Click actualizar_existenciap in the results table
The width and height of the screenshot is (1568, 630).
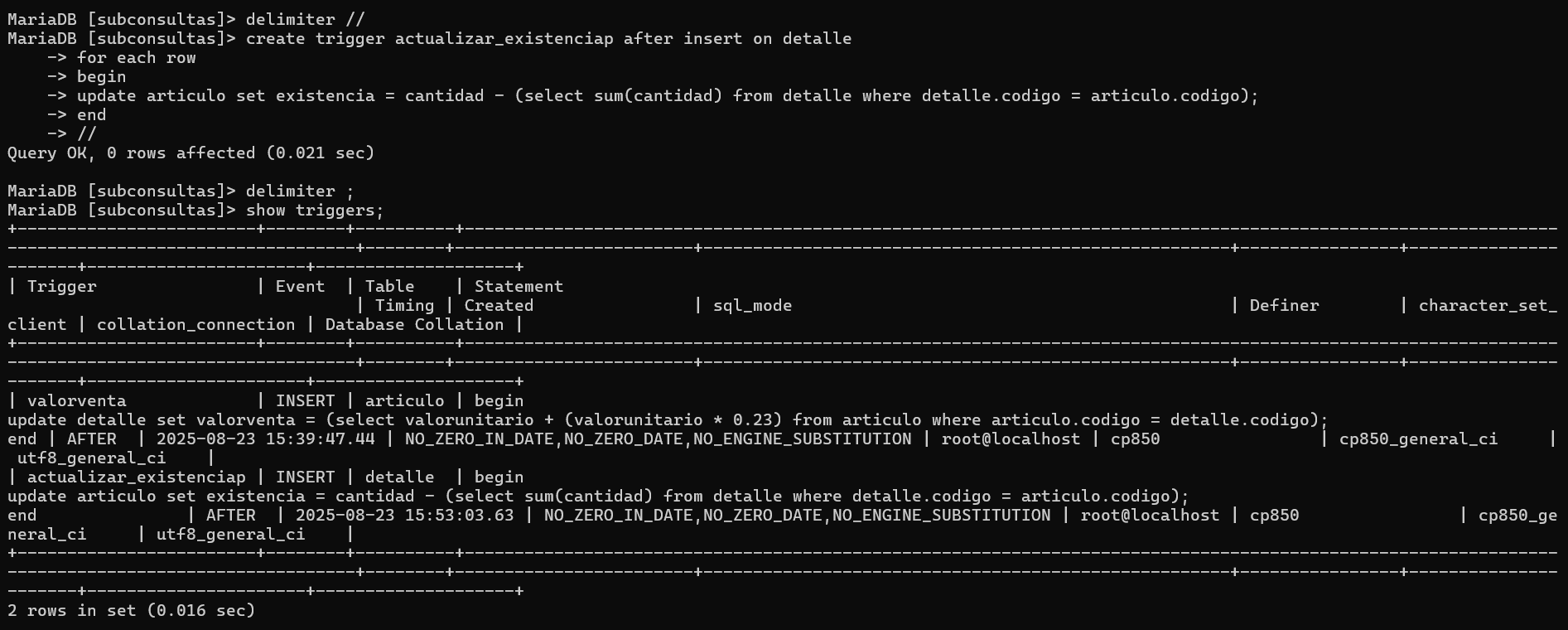point(136,477)
